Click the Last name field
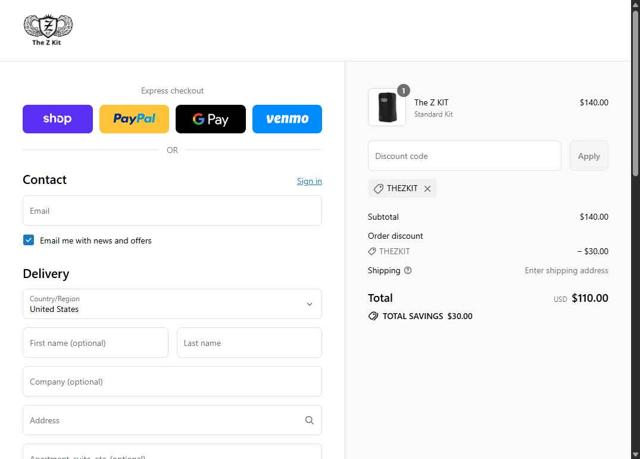Viewport: 640px width, 459px height. (x=249, y=343)
